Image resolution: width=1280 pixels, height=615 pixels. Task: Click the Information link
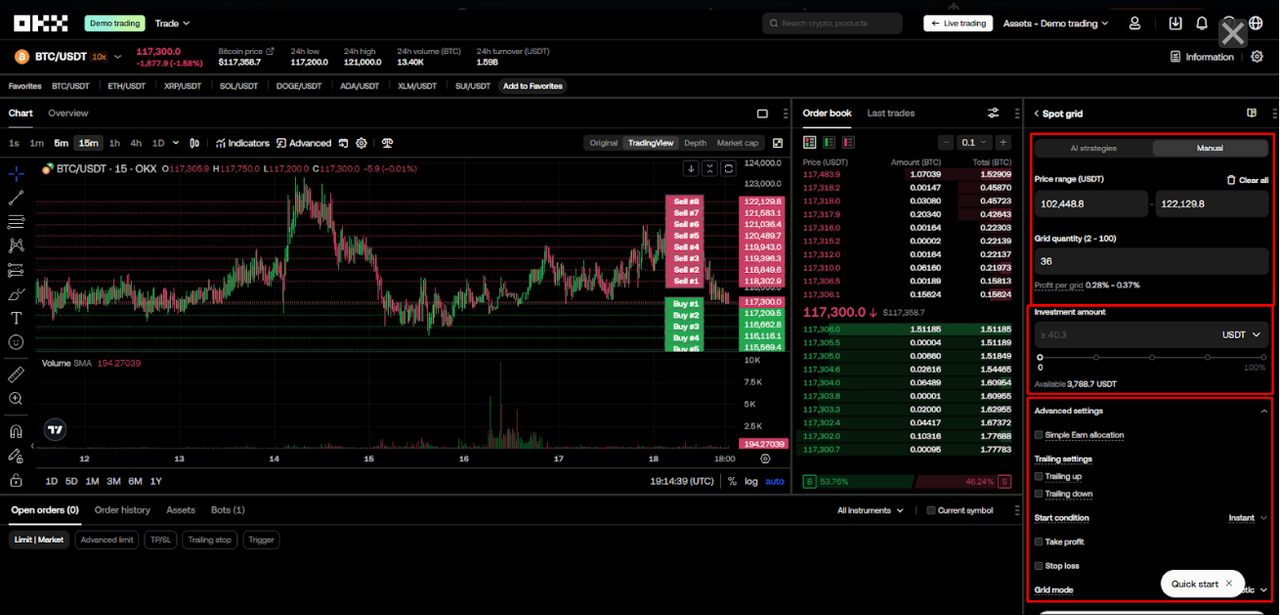1202,57
